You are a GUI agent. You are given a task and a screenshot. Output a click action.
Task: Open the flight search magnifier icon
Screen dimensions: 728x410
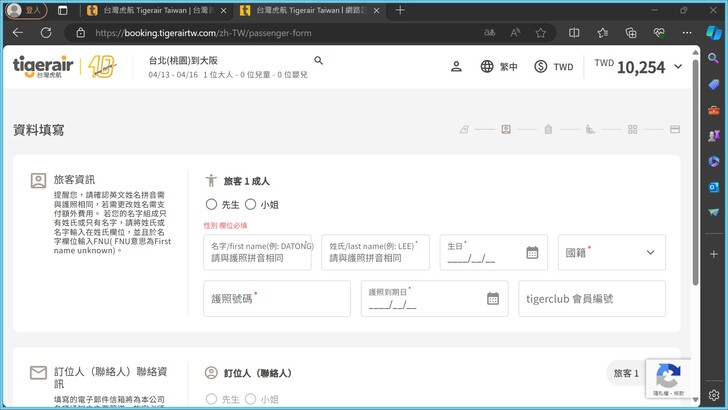click(x=319, y=61)
